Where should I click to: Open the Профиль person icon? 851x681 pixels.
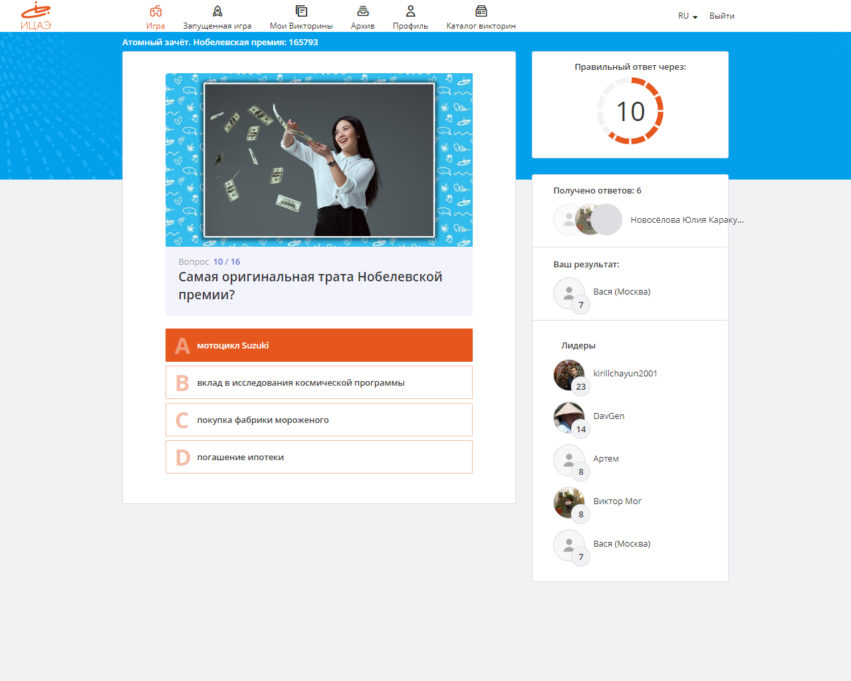tap(410, 11)
